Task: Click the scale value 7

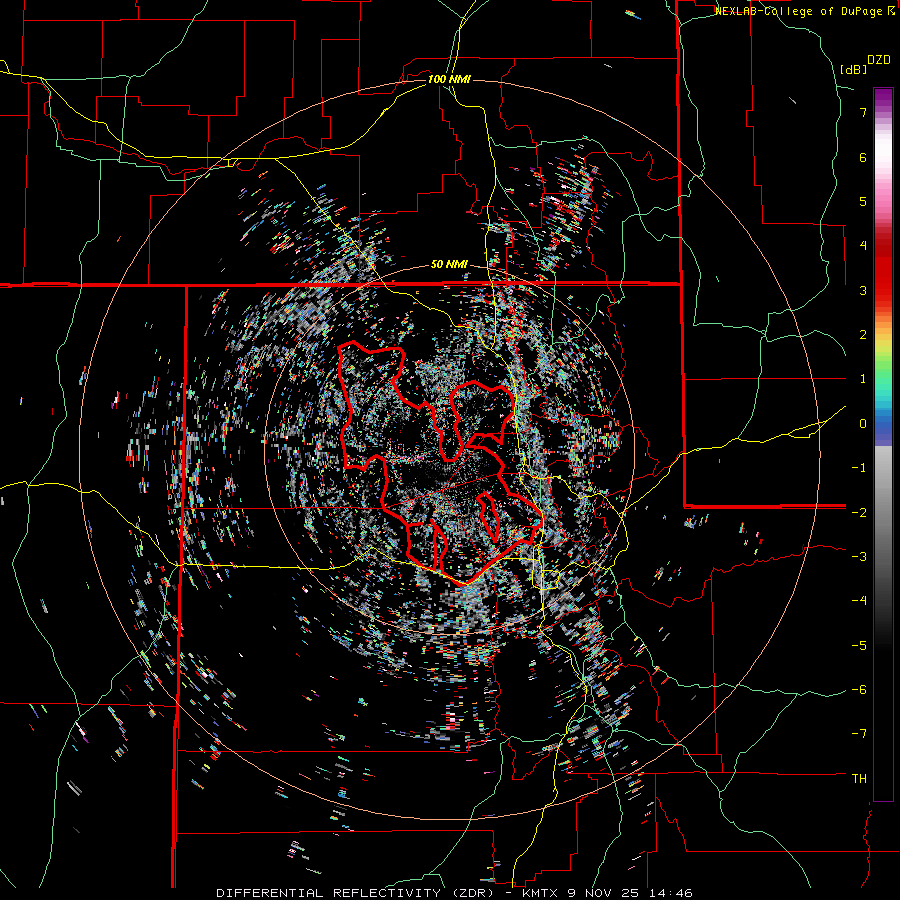Action: 863,112
